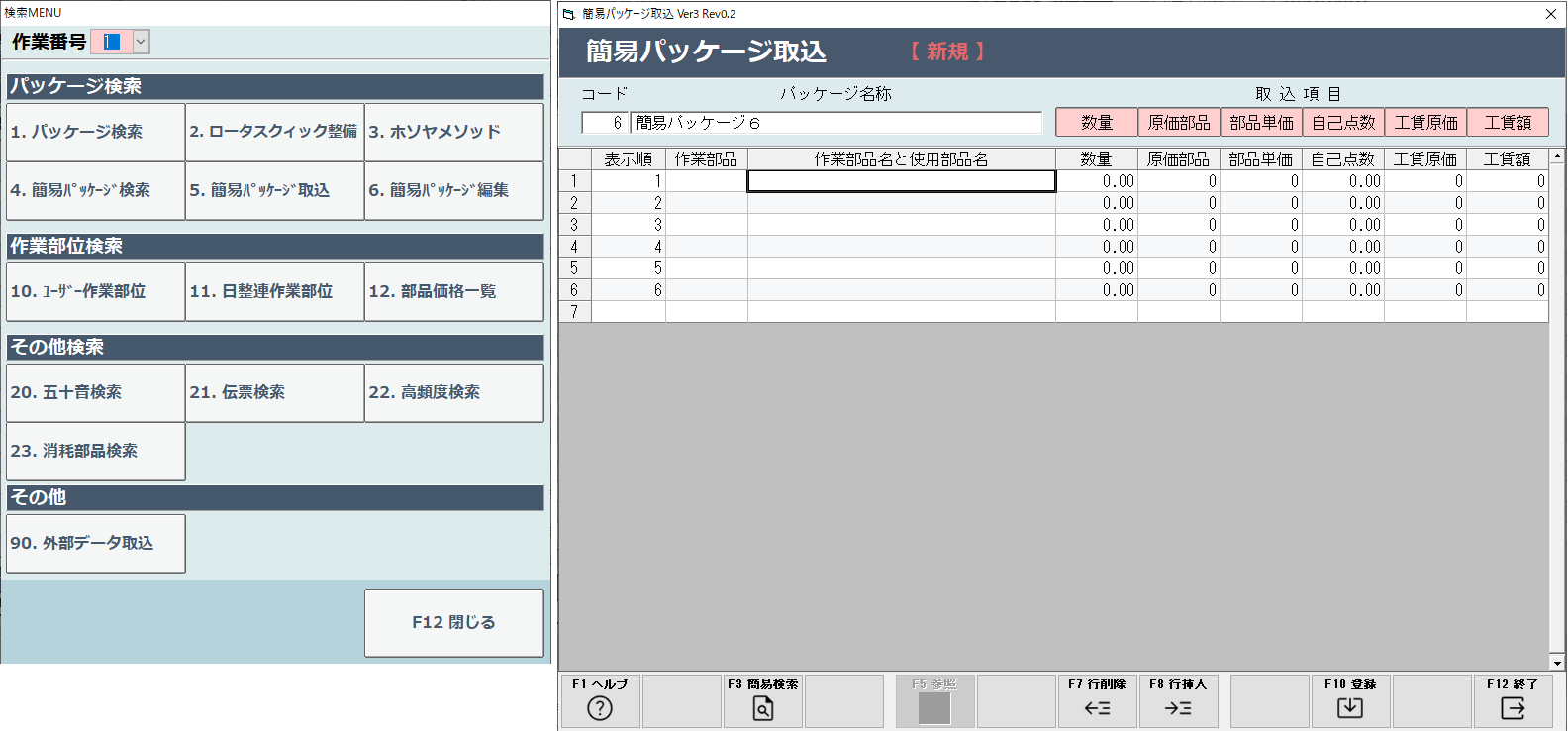Viewport: 1568px width, 731px height.
Task: Toggle the 数量 import item button
Action: point(1097,122)
